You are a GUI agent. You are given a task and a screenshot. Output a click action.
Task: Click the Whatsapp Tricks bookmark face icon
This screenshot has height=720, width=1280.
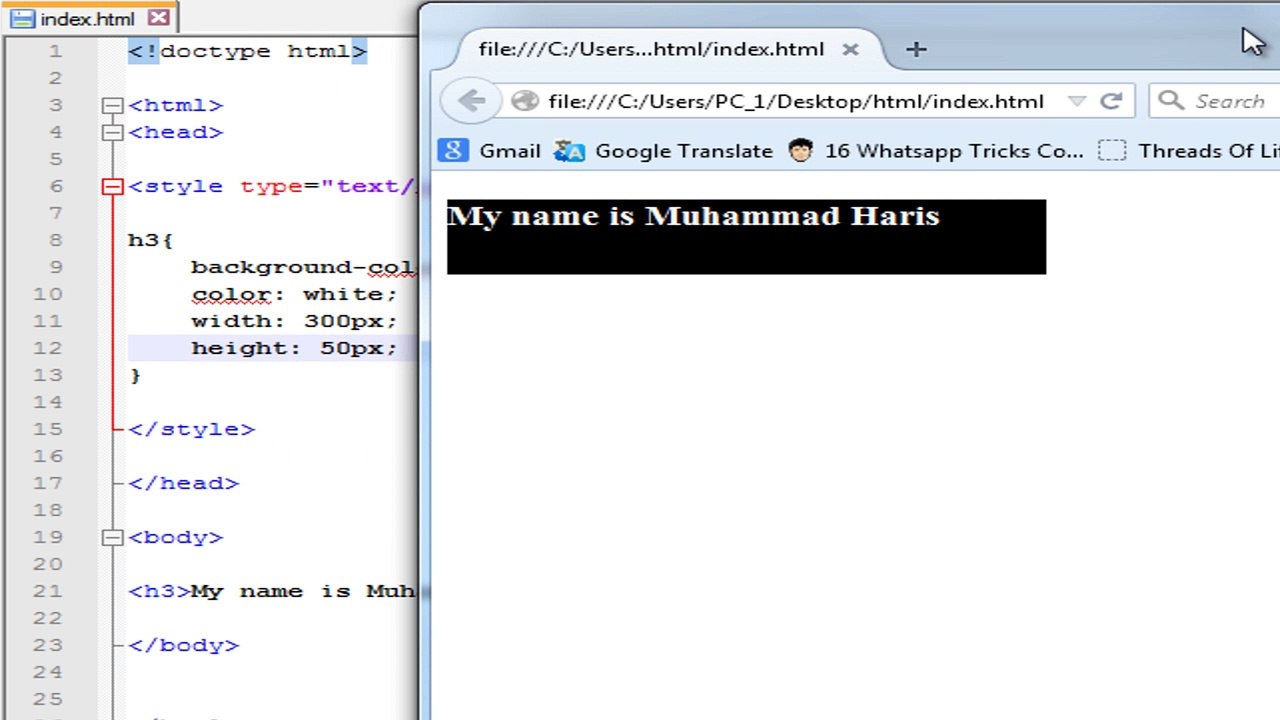[x=800, y=151]
